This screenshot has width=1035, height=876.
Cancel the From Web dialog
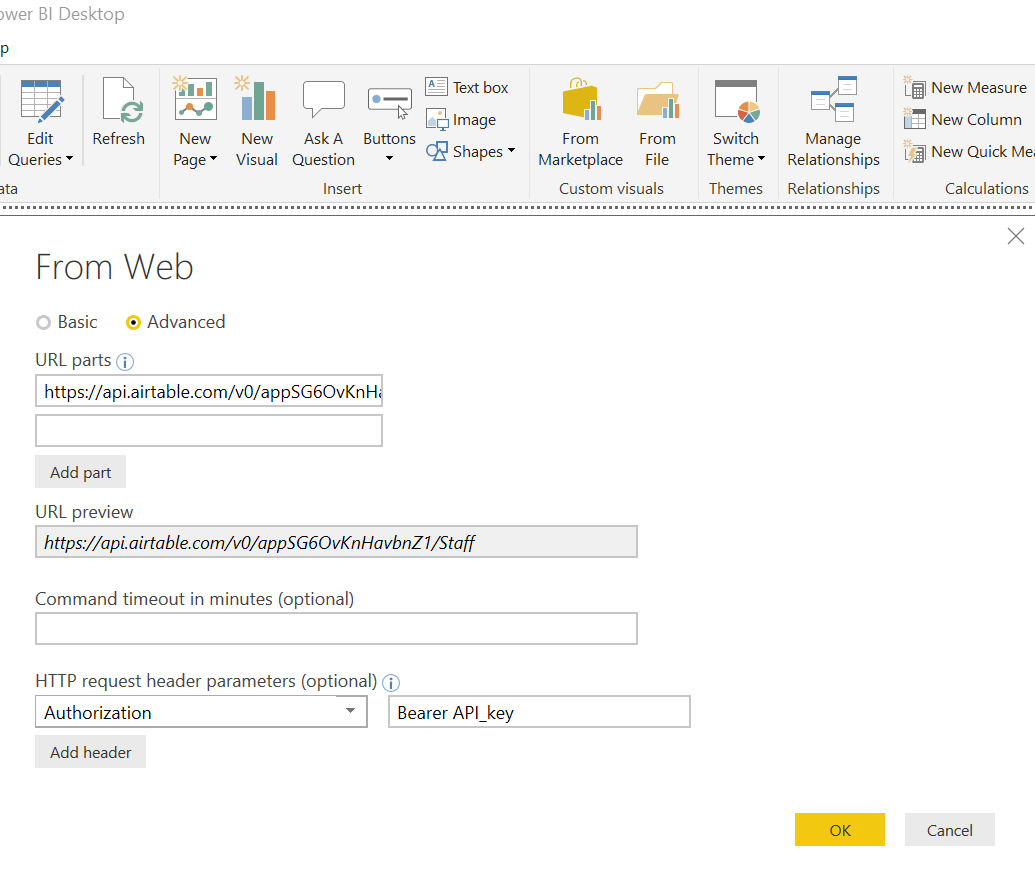pos(950,830)
